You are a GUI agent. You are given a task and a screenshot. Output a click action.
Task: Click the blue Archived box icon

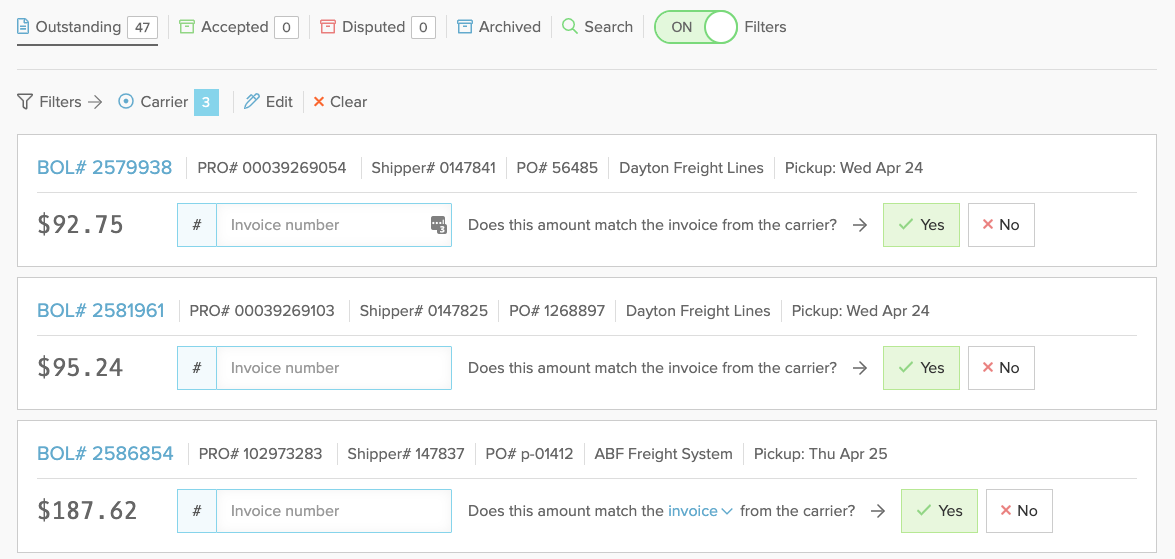point(465,27)
